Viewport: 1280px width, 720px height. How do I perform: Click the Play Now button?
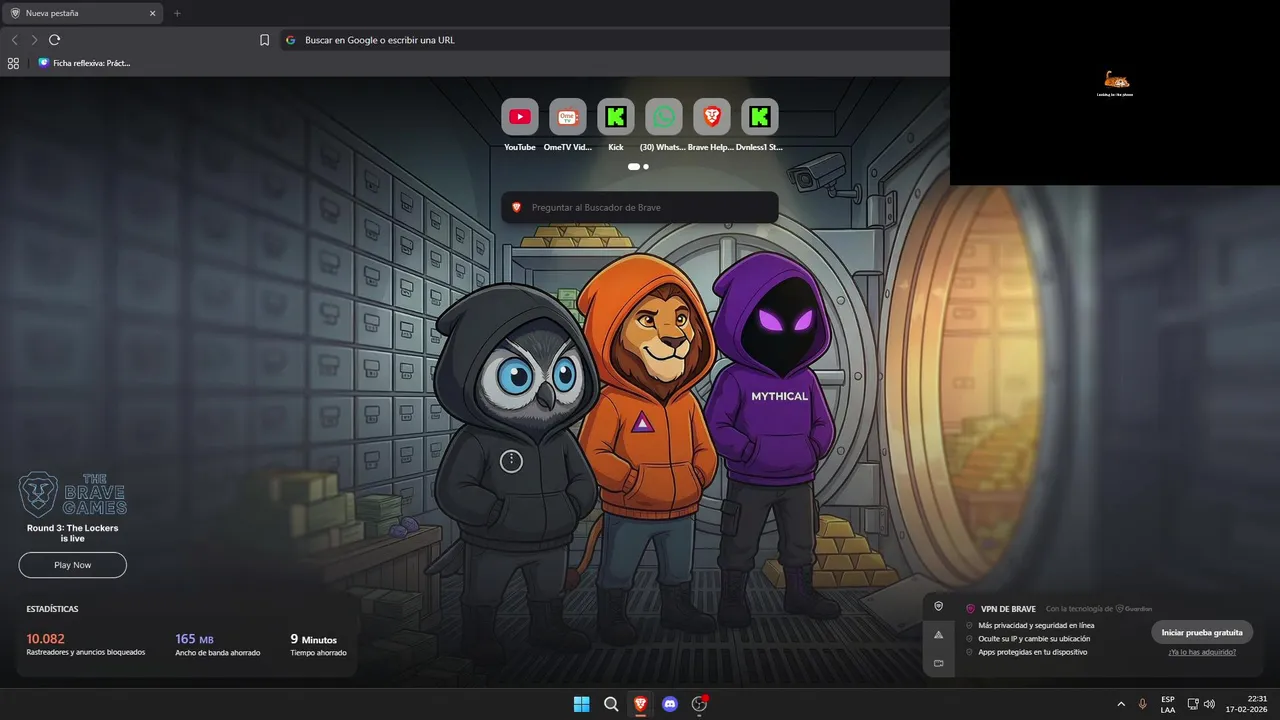72,565
